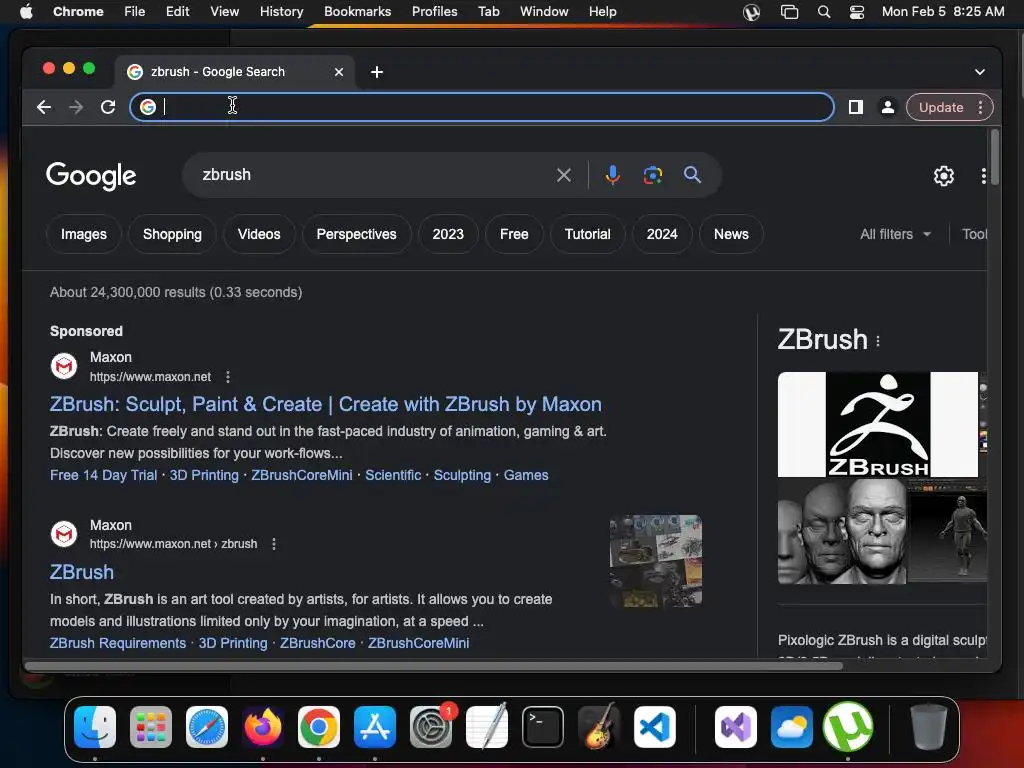The image size is (1024, 768).
Task: Toggle Chrome side panel icon
Action: click(856, 107)
